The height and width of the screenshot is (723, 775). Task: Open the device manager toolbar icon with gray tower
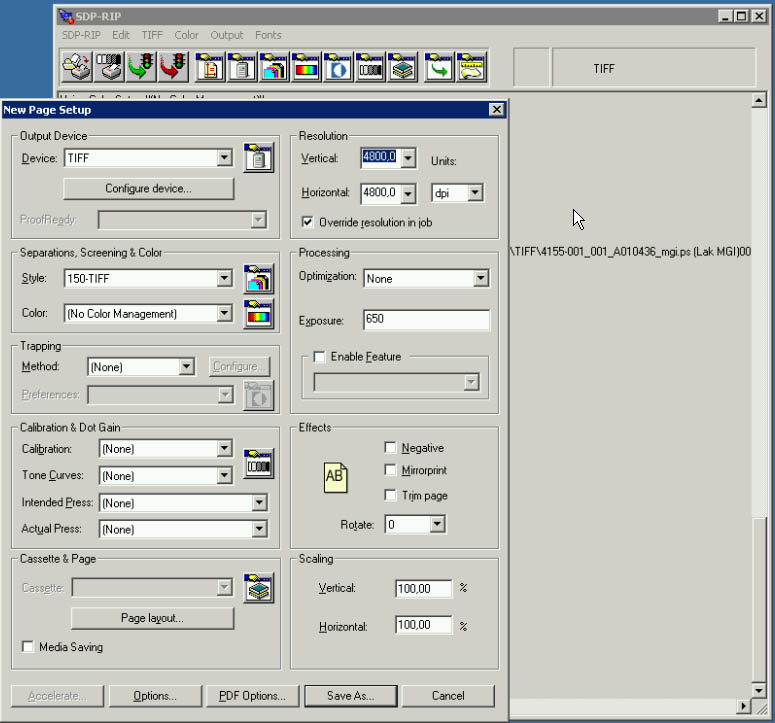pos(242,67)
